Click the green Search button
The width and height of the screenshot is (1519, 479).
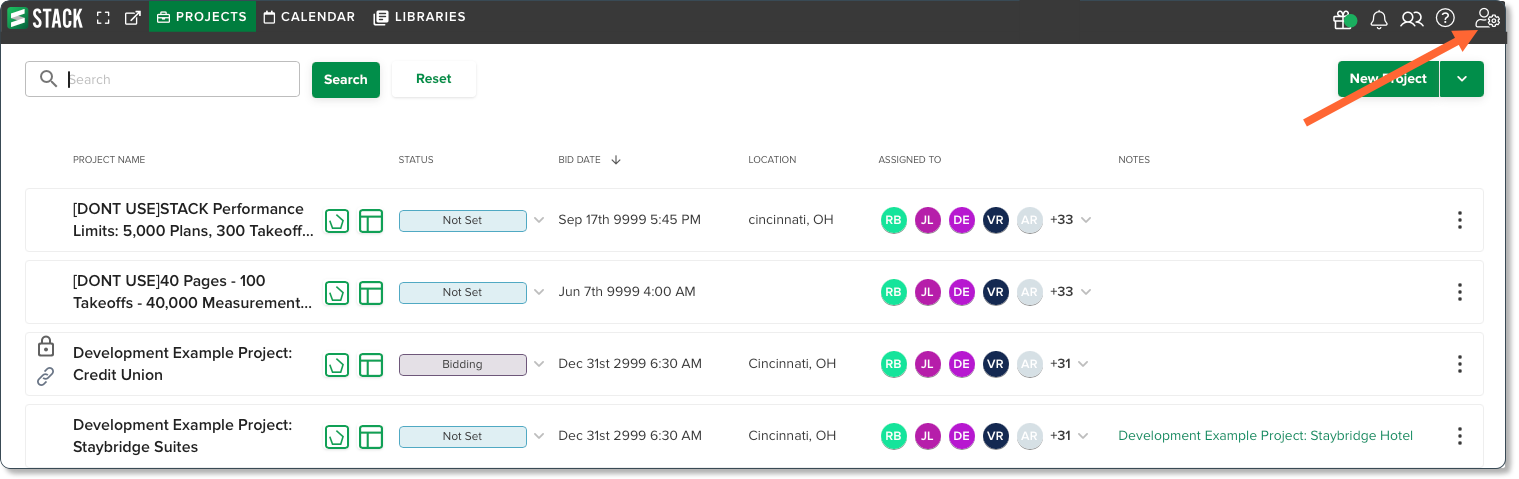(346, 79)
